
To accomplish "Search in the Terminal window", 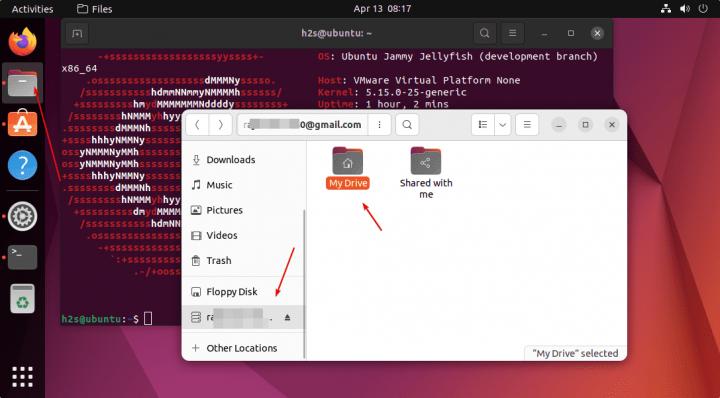I will pos(484,33).
